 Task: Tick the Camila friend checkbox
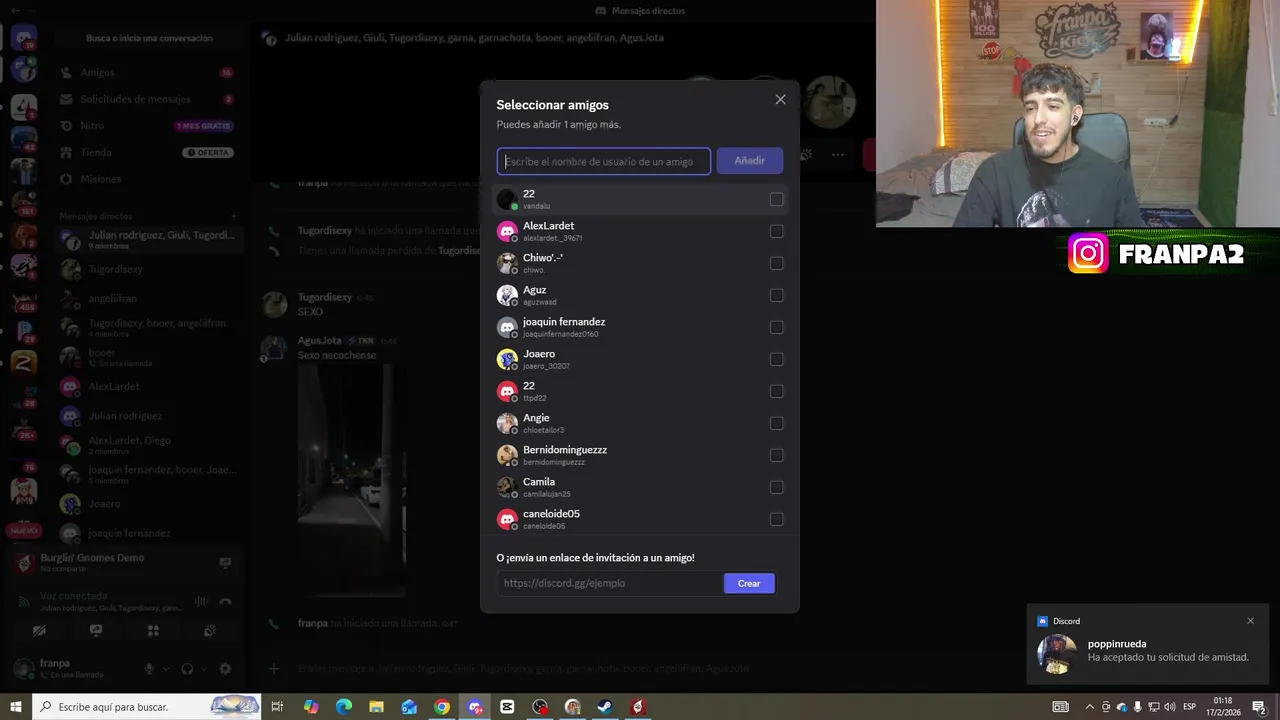pos(776,488)
